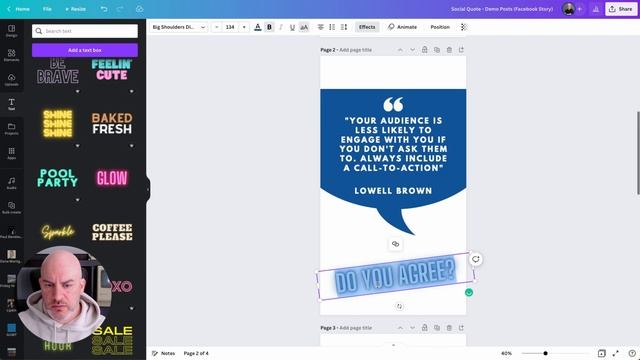Click the cloud save status icon
640x360 pixels.
140,9
